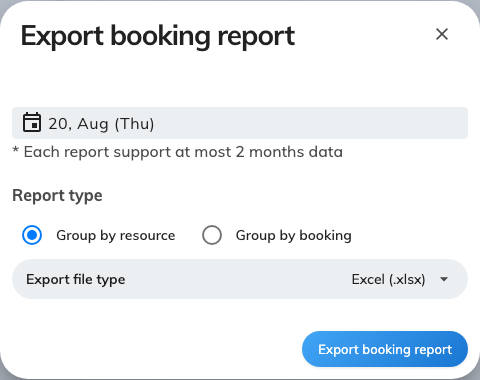Screen dimensions: 480x380
Task: Click the calendar icon beside the date
Action: click(32, 122)
